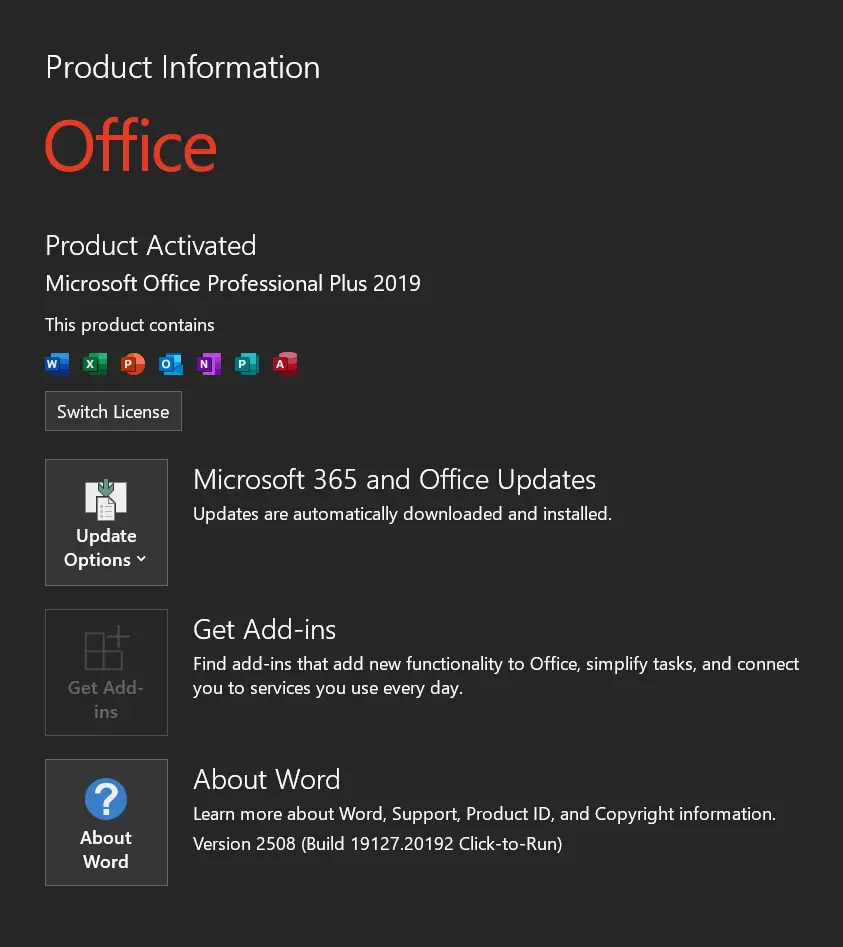Click the Microsoft 365 and Office Updates heading
Image resolution: width=843 pixels, height=947 pixels.
(x=394, y=480)
